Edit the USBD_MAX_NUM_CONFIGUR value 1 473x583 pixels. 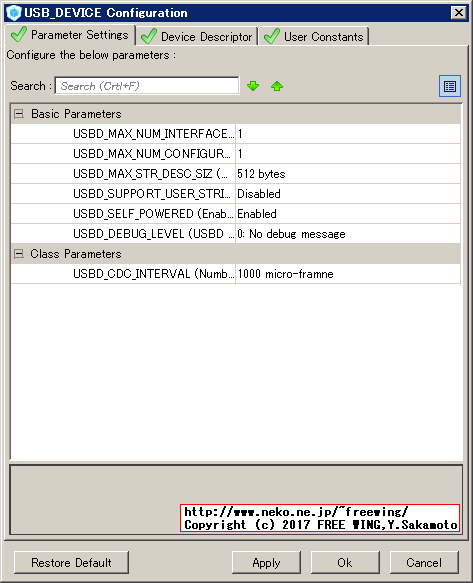coord(348,154)
